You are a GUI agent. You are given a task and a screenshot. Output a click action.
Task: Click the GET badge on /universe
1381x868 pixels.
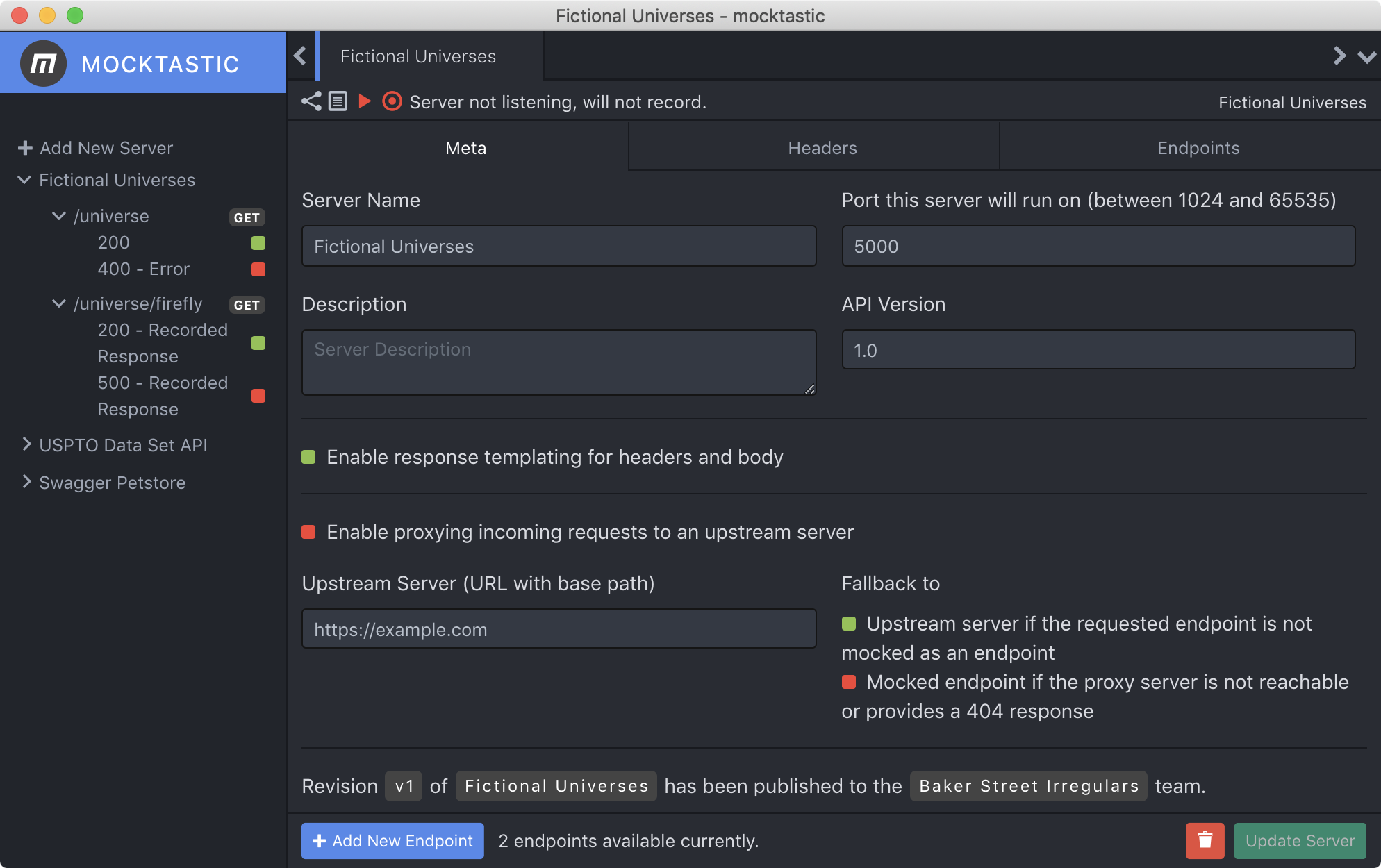(x=247, y=217)
